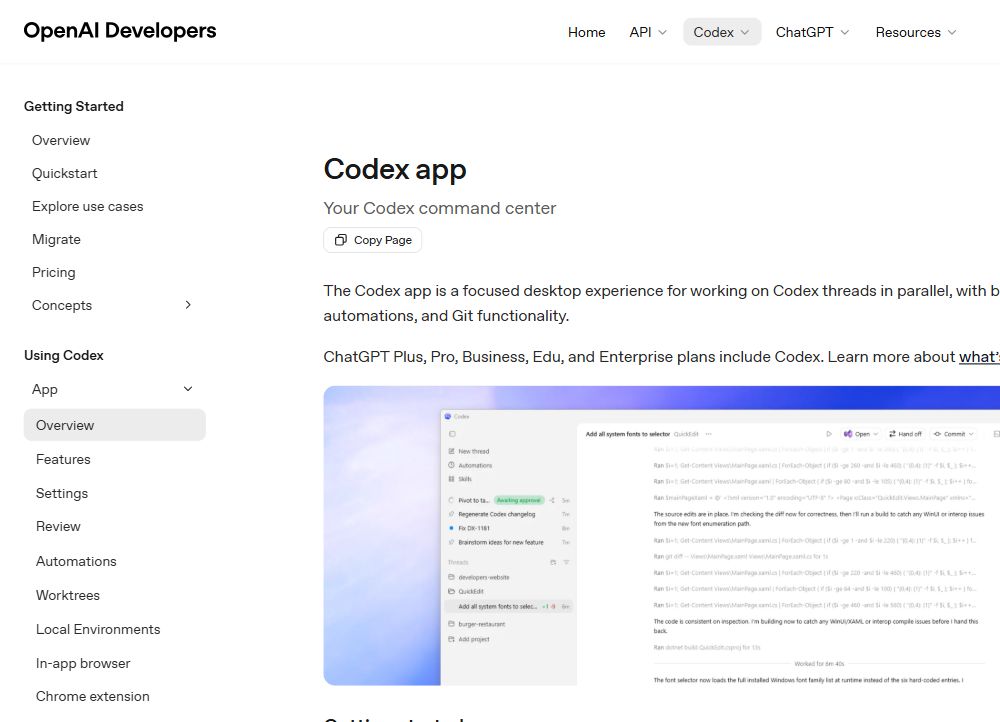The image size is (1000, 722).
Task: Open the Worktrees page in sidebar
Action: tap(68, 595)
